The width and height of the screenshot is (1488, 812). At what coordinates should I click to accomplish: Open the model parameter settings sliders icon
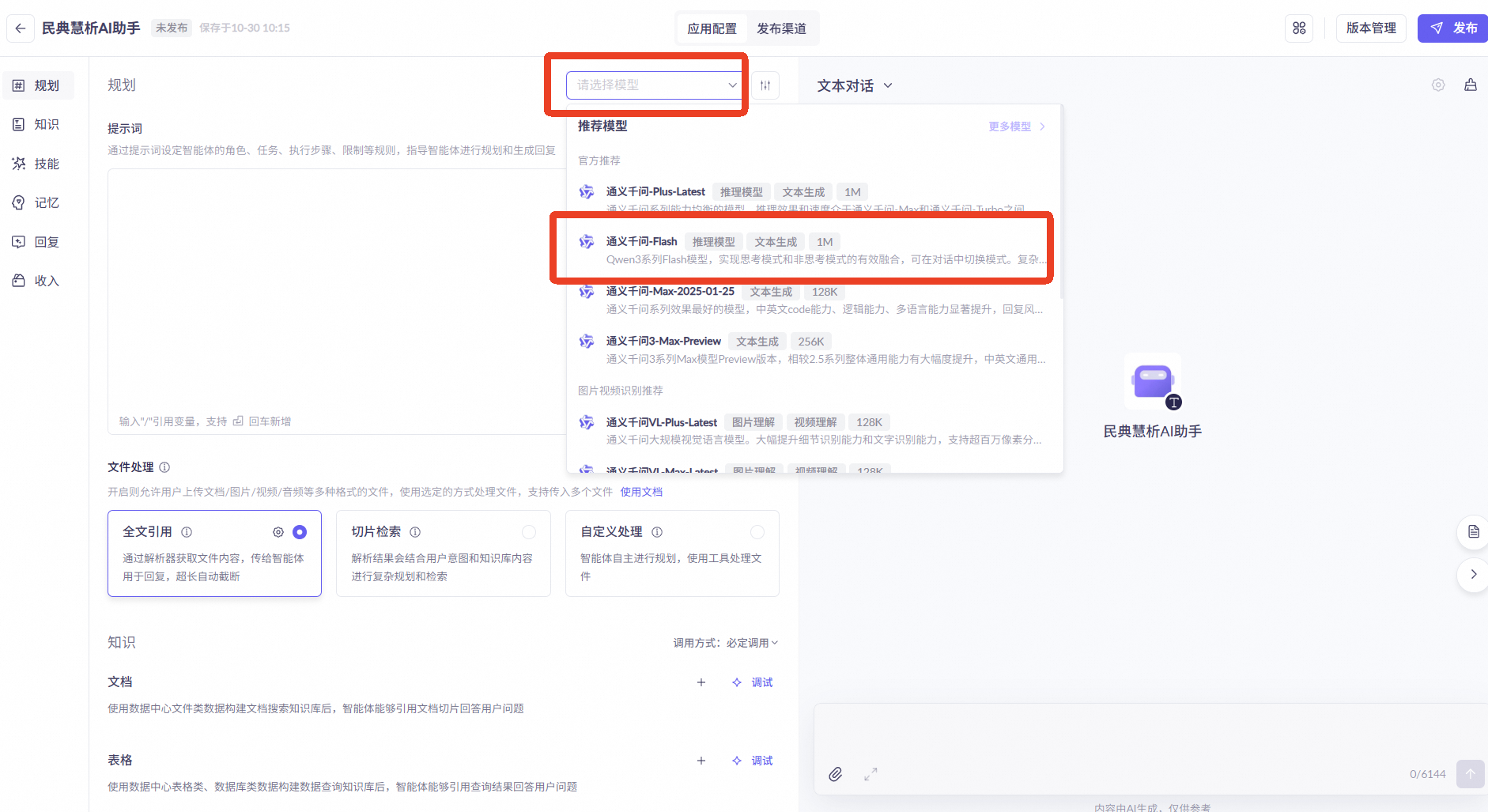pyautogui.click(x=765, y=85)
